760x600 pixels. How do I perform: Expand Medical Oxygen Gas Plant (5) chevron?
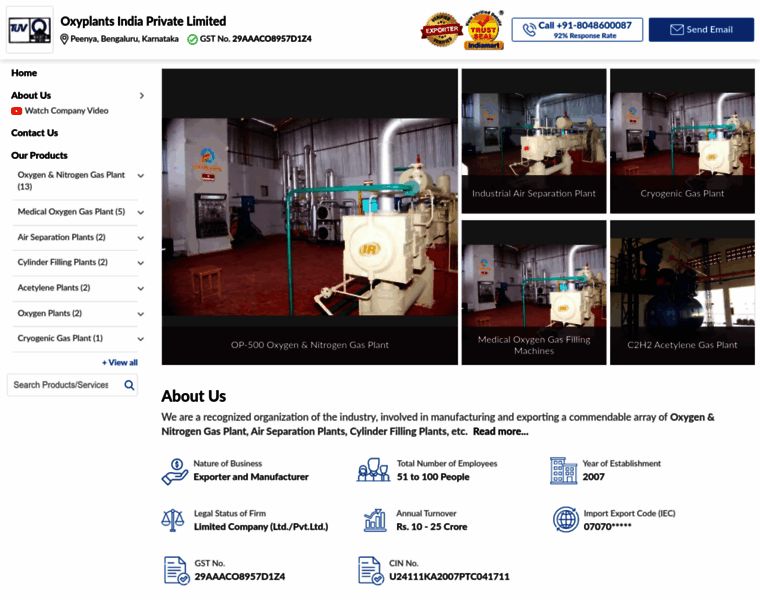(141, 212)
